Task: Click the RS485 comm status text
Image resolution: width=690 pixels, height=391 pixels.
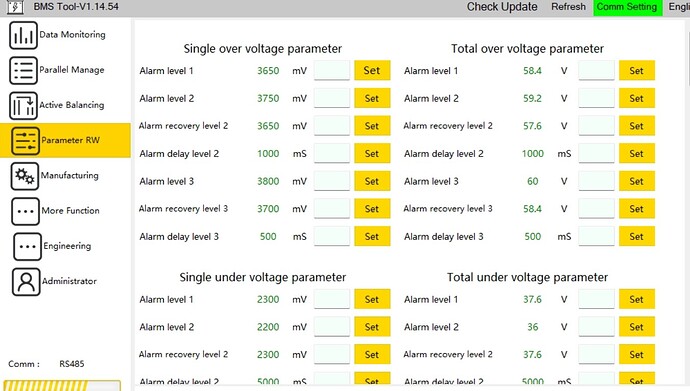Action: 72,364
